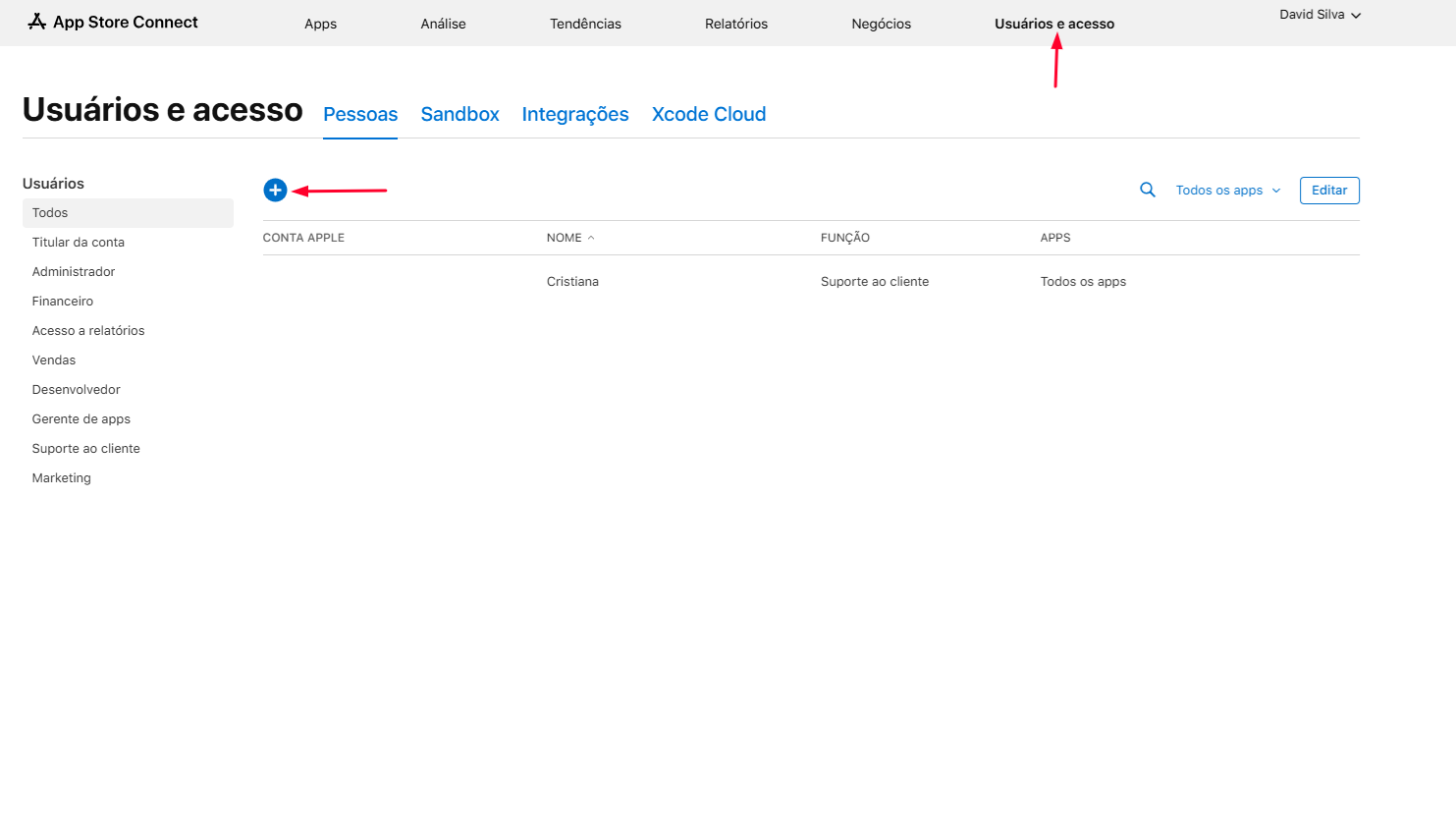Open the Tendências menu item
The width and height of the screenshot is (1456, 830).
point(585,24)
